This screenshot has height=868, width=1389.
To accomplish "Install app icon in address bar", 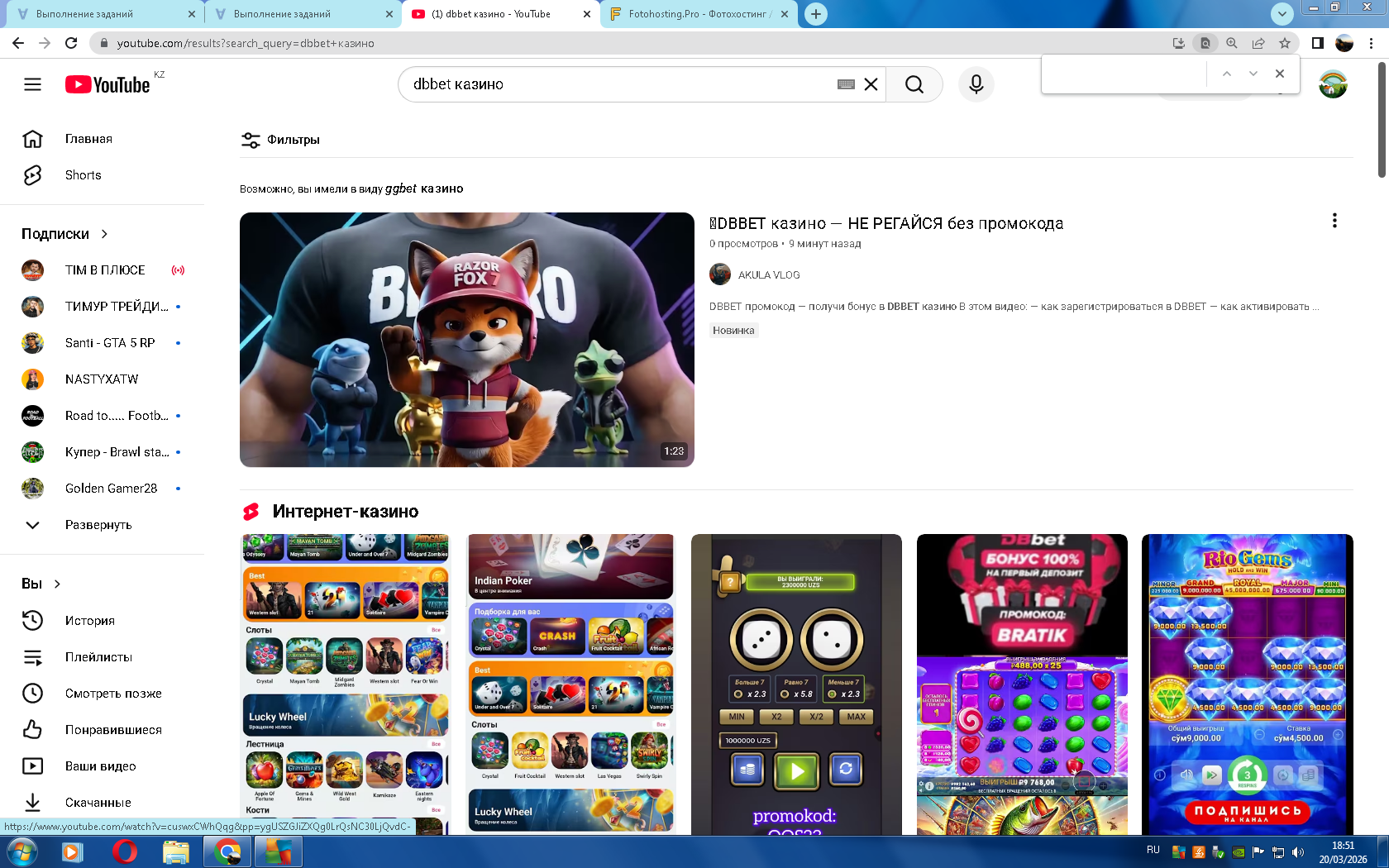I will click(x=1178, y=43).
